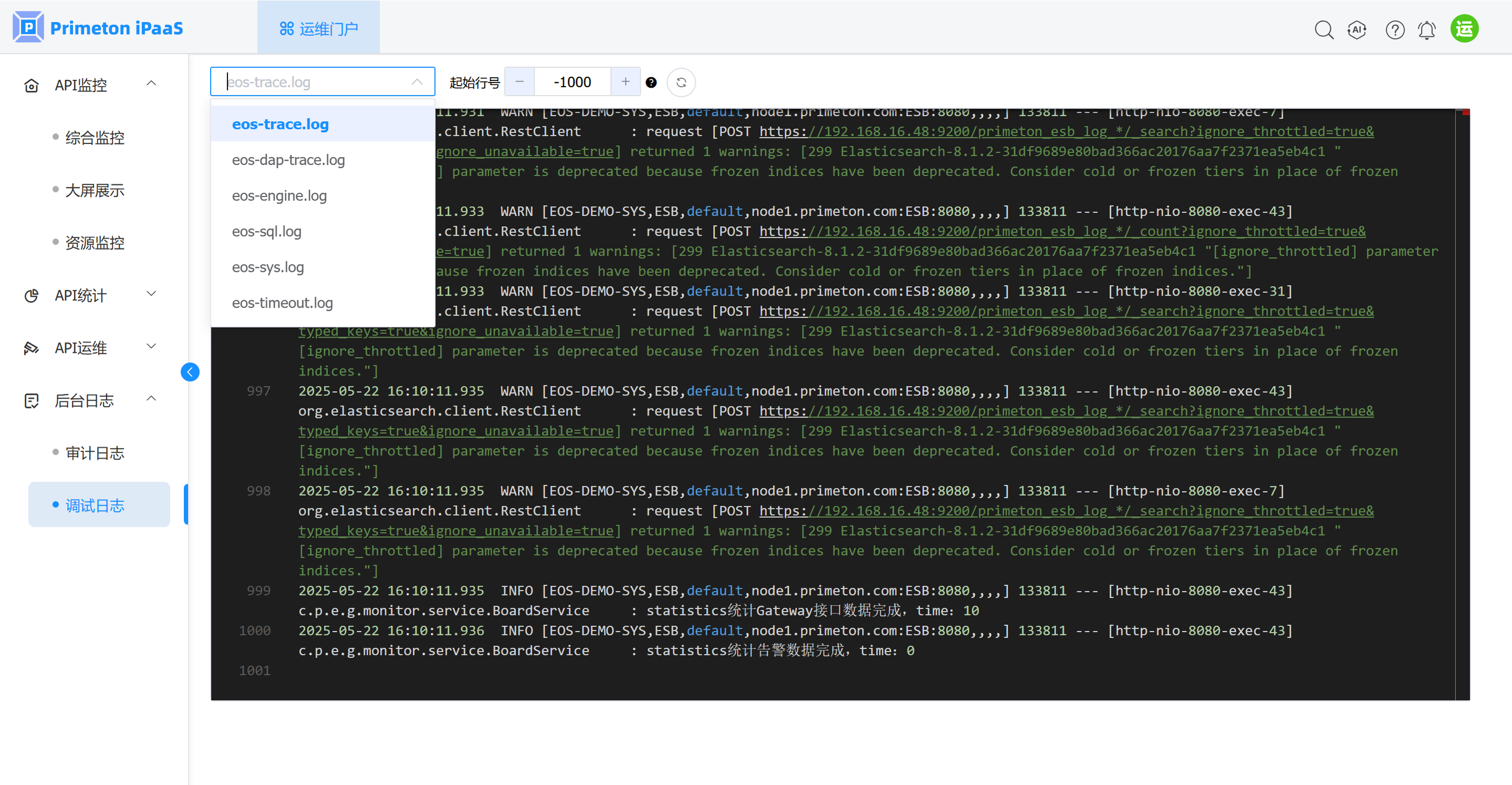Click the -1000 line number field

click(x=572, y=81)
